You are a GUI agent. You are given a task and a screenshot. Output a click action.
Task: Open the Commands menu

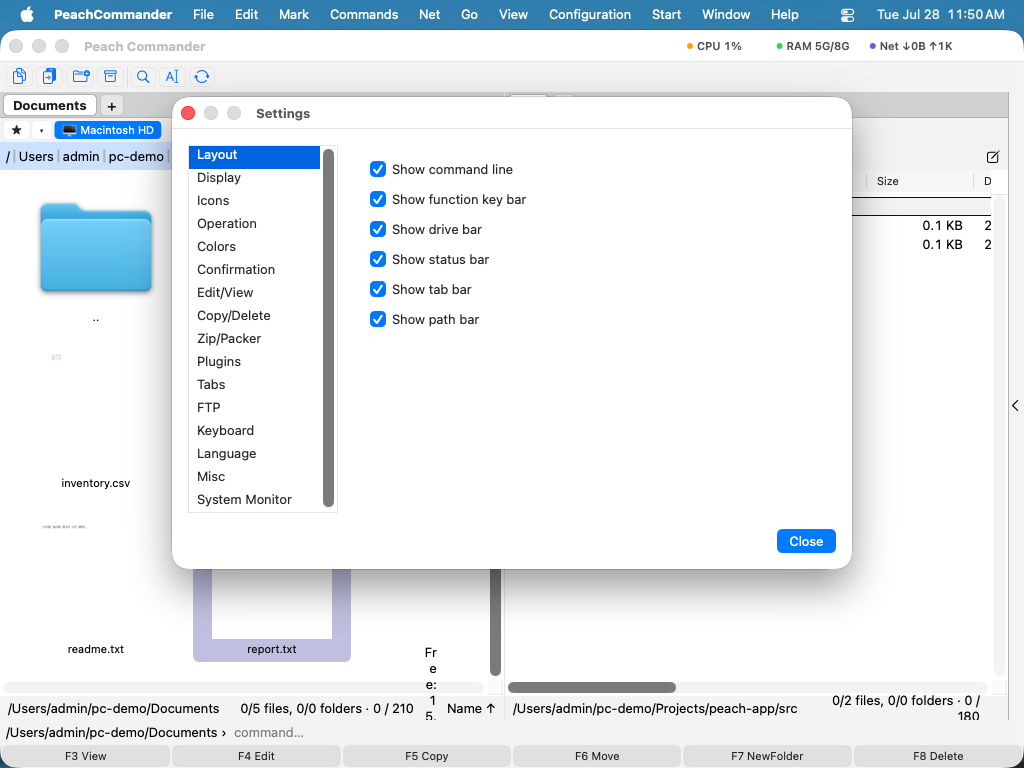(x=364, y=14)
